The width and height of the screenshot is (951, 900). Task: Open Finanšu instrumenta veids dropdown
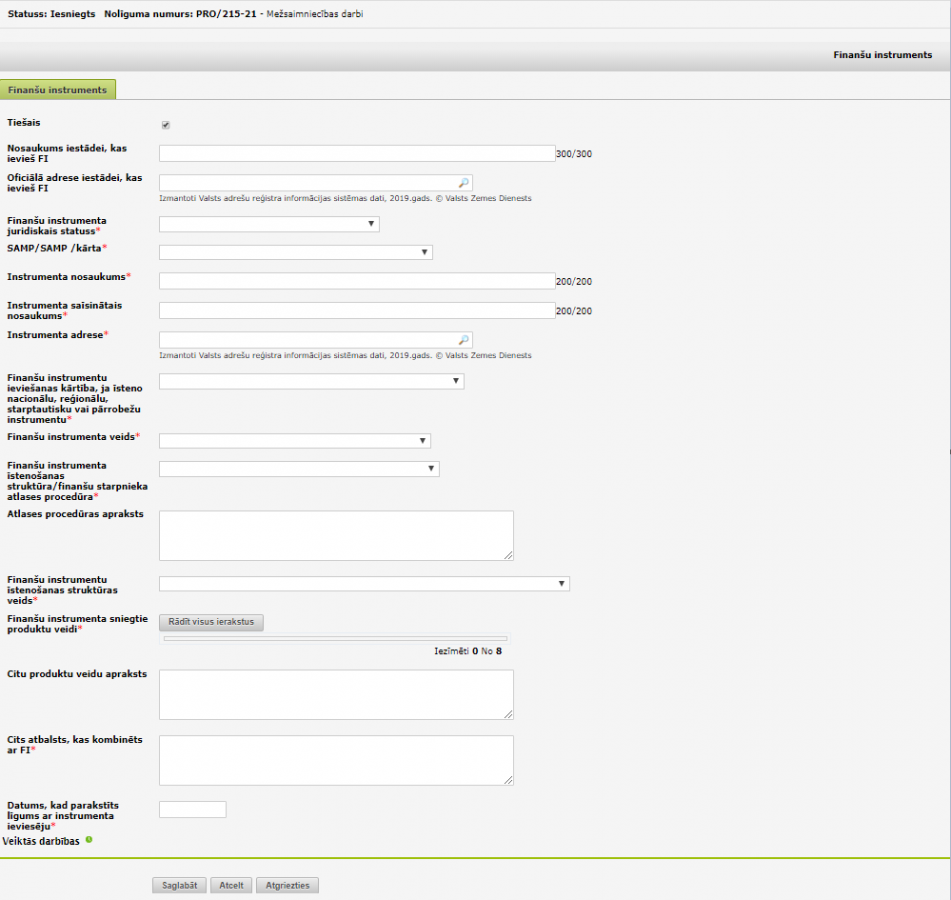point(294,441)
